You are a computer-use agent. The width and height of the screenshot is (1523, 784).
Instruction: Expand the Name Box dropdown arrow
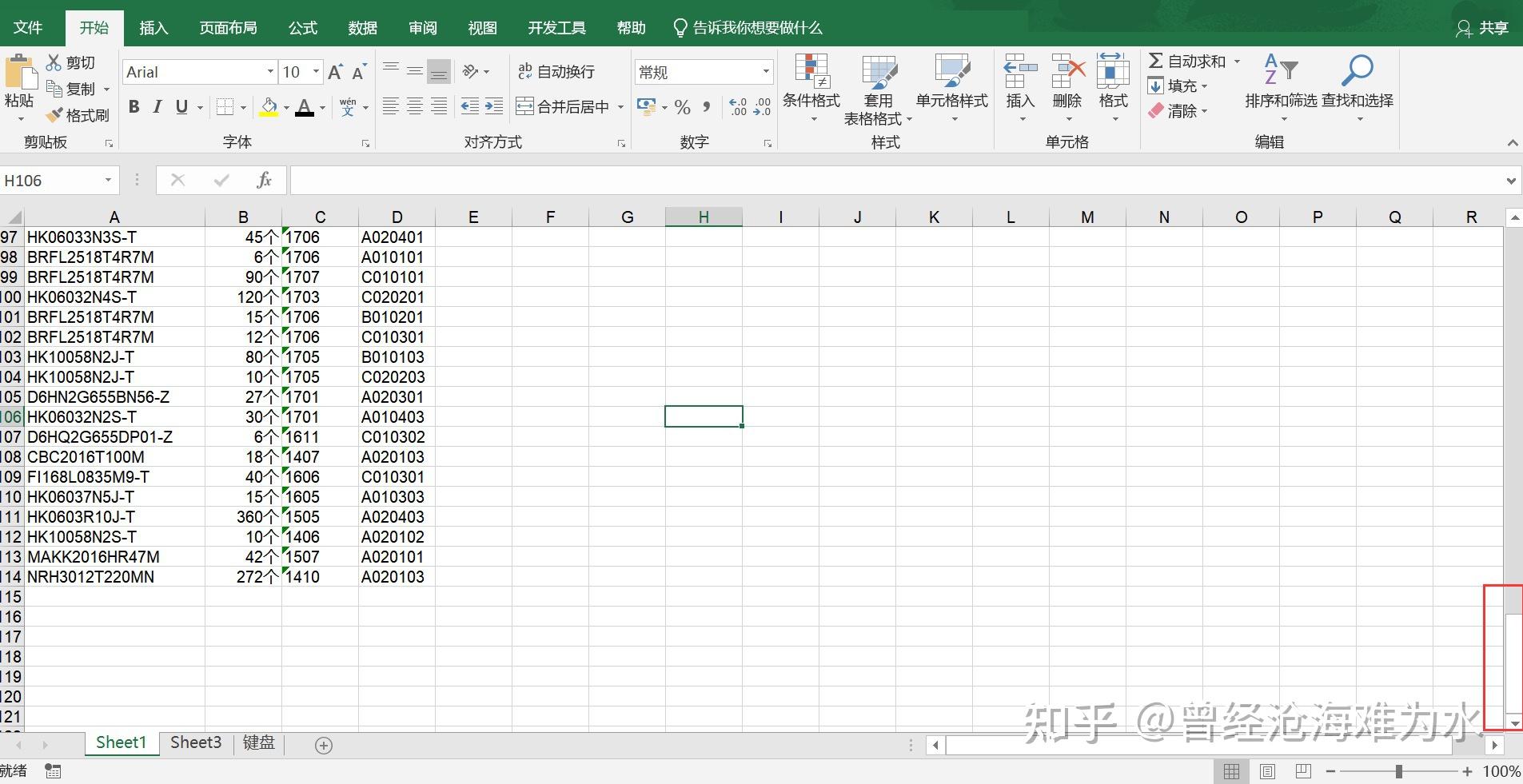click(108, 181)
